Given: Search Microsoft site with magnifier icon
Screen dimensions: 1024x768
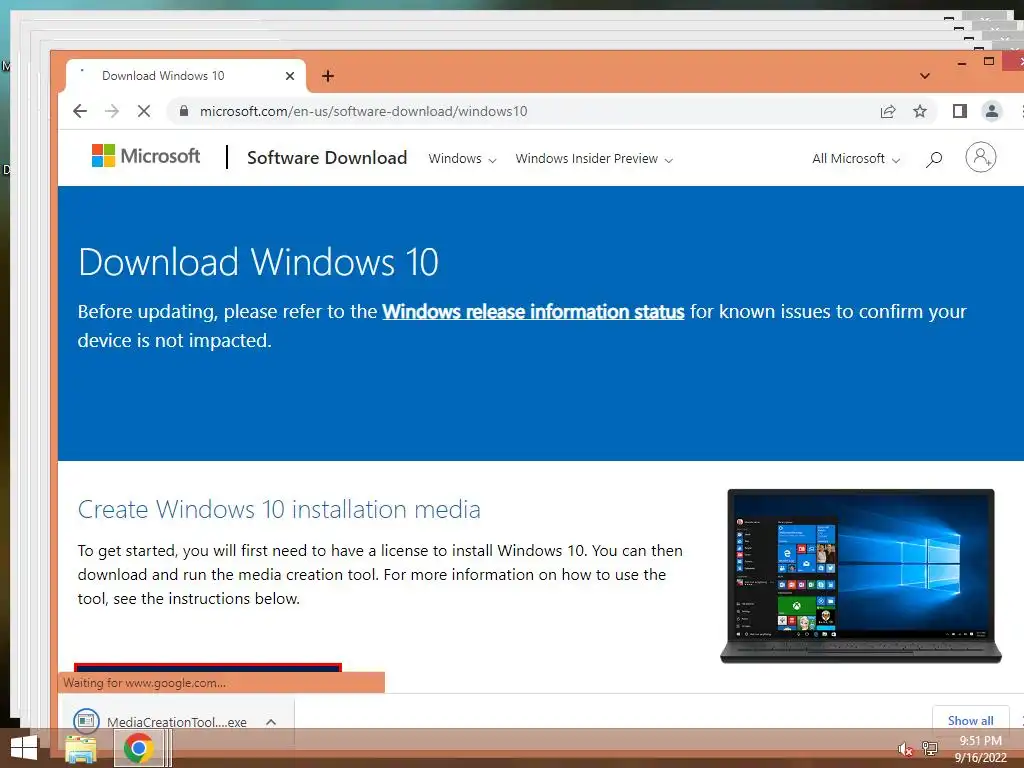Looking at the screenshot, I should (934, 159).
